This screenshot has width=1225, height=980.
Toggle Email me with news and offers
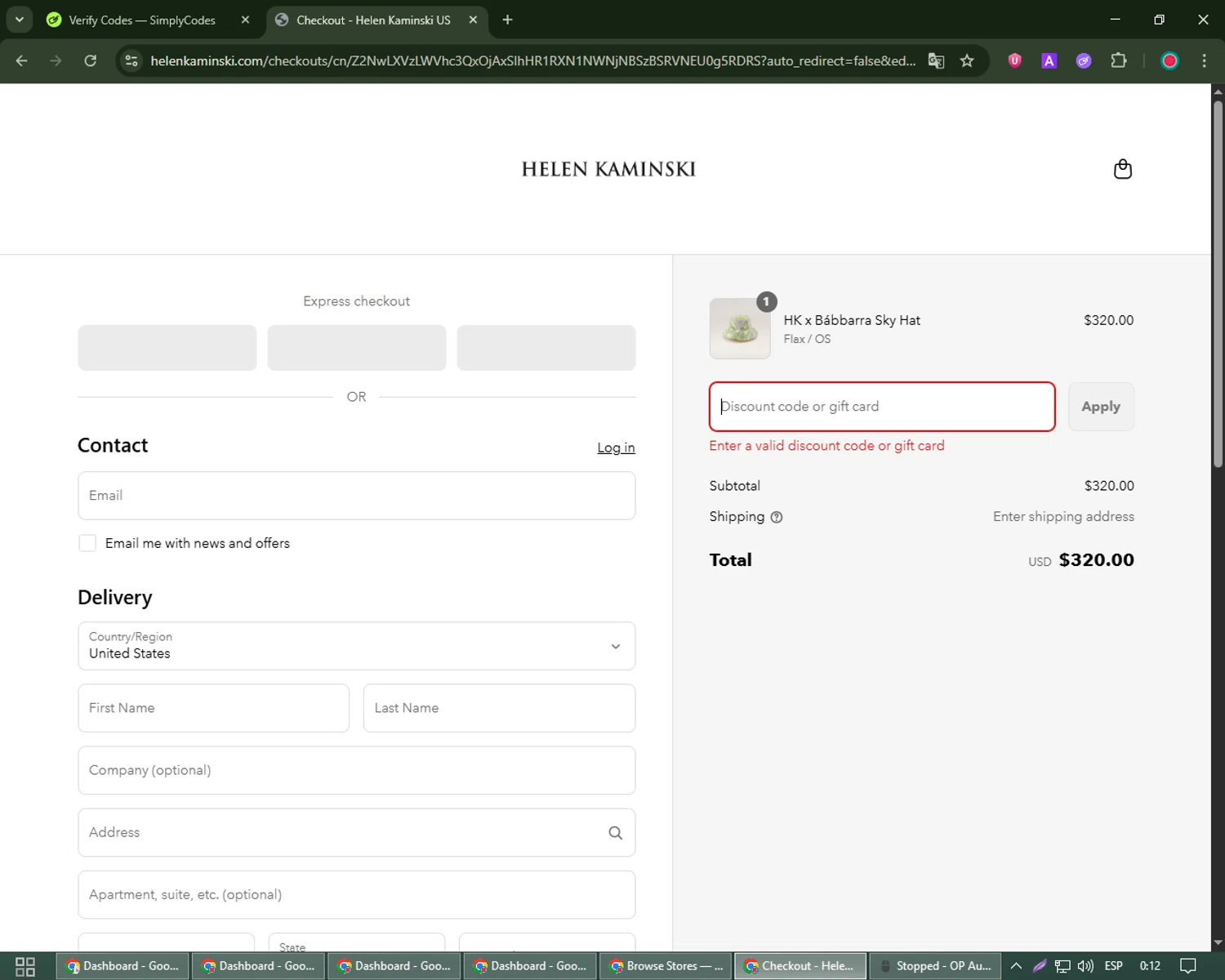point(87,543)
